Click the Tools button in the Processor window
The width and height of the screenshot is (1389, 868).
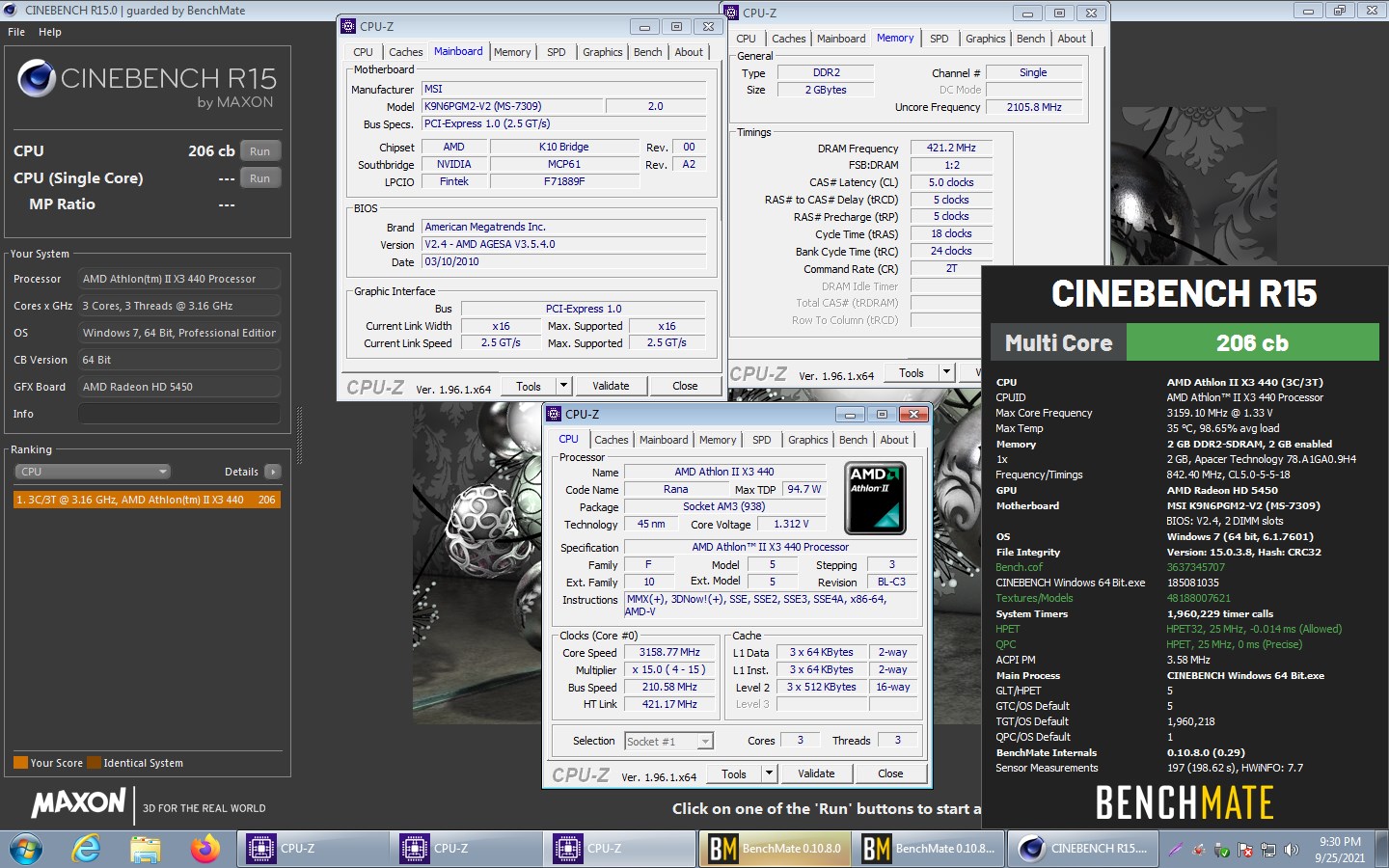click(734, 773)
